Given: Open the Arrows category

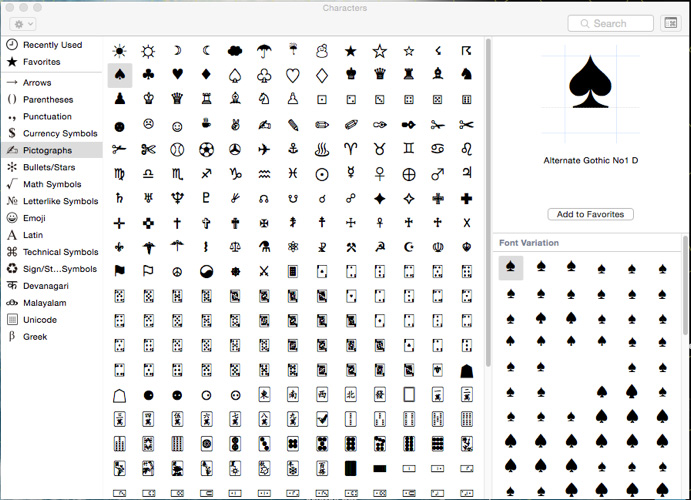Looking at the screenshot, I should click(52, 82).
